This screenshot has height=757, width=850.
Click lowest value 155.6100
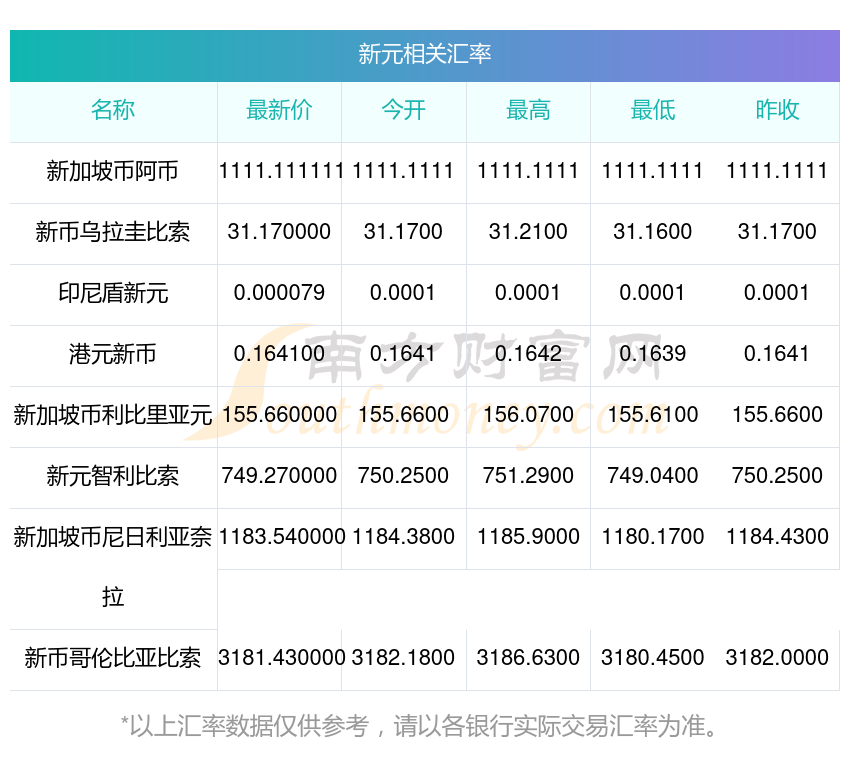653,415
